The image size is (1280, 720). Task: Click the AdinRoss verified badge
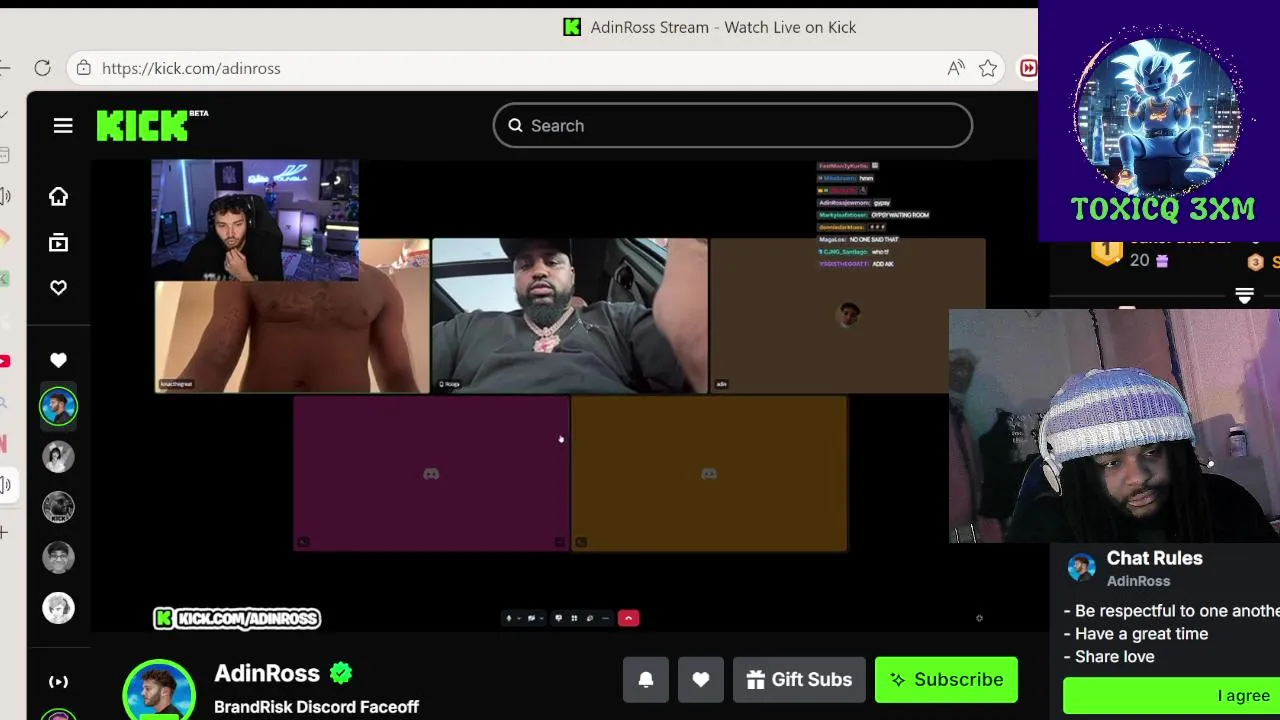pos(341,673)
